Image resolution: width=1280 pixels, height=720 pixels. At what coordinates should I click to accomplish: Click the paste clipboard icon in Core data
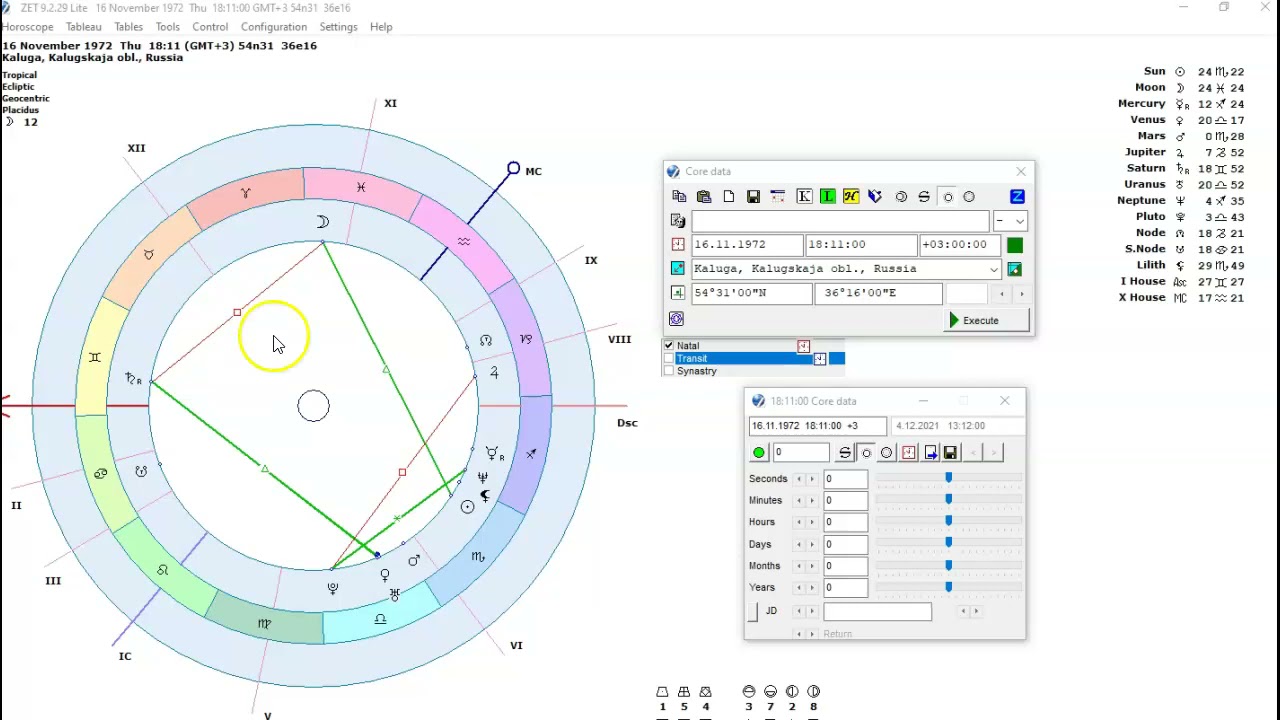(704, 197)
